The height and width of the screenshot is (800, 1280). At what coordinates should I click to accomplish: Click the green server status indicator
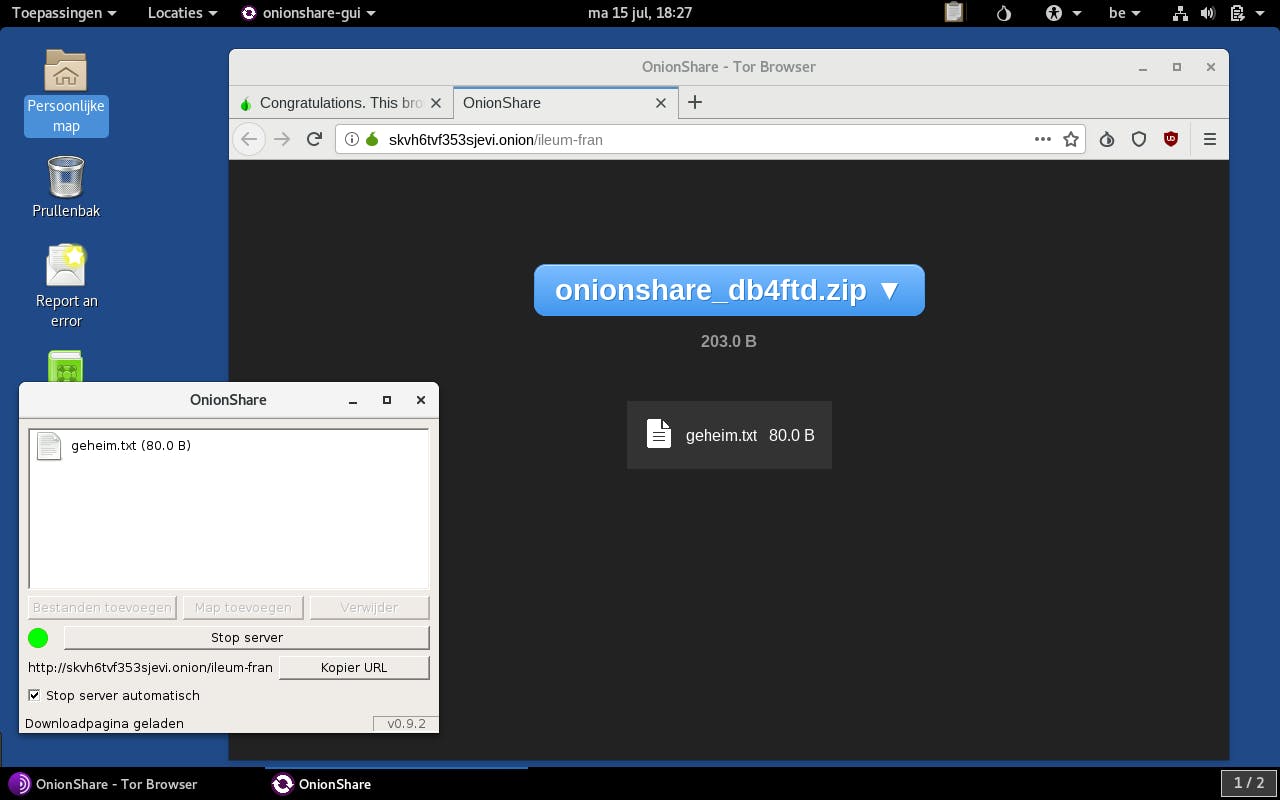pyautogui.click(x=38, y=637)
